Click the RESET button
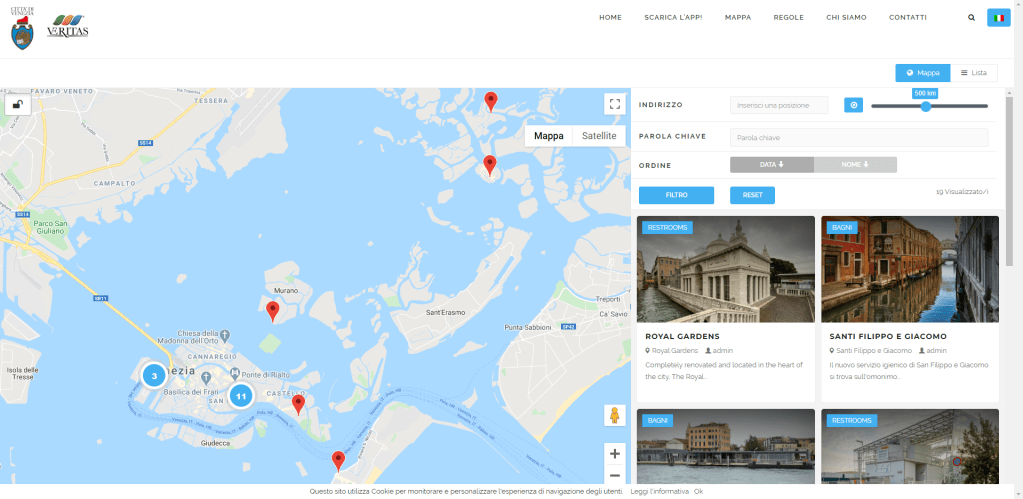 tap(752, 195)
